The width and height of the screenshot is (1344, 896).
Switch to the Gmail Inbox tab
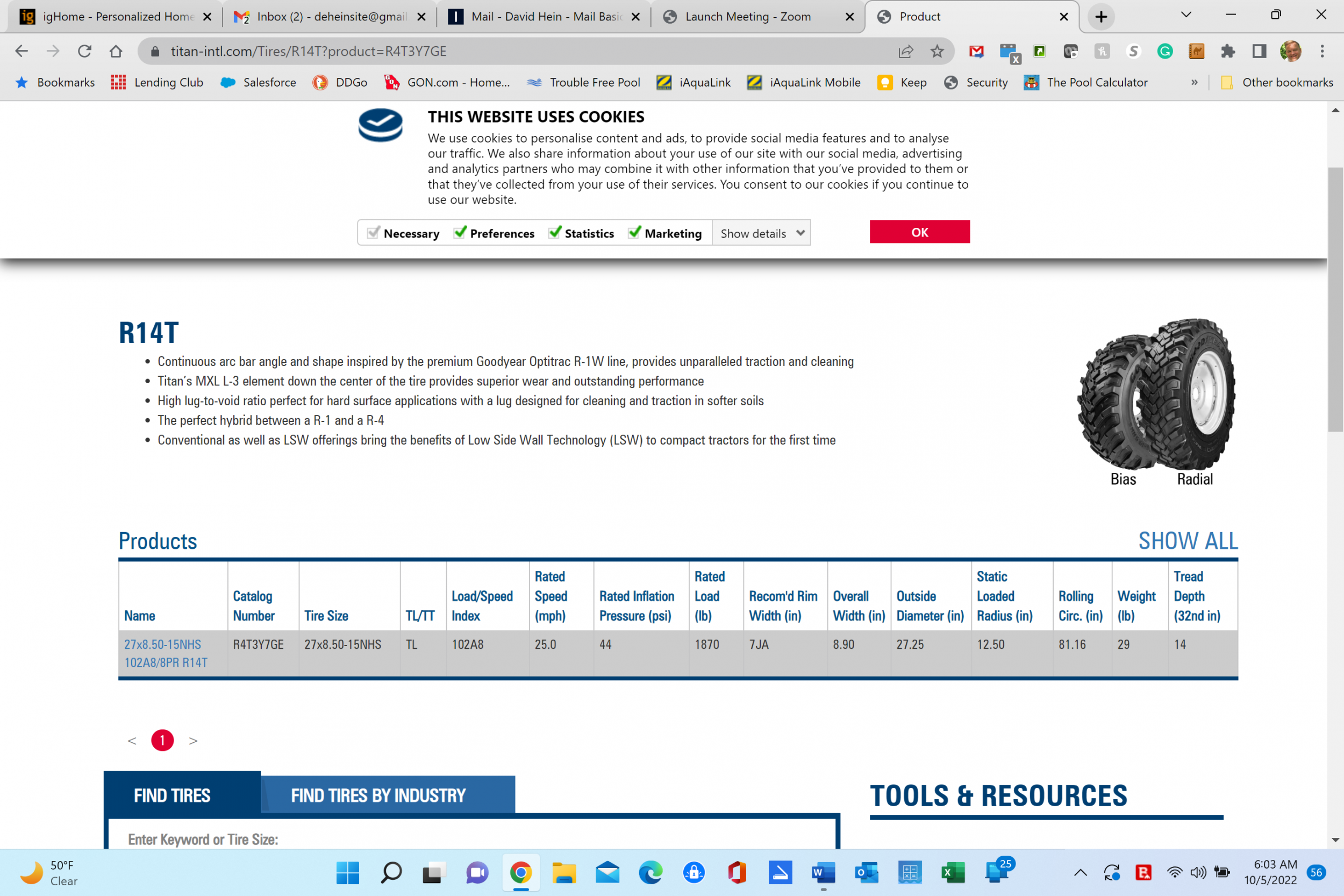pos(330,17)
